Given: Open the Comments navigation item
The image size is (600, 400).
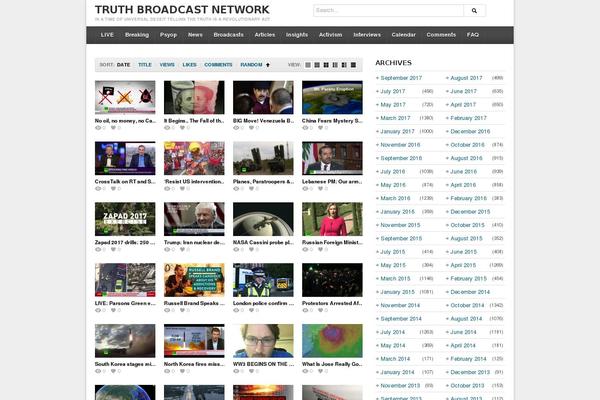Looking at the screenshot, I should pyautogui.click(x=441, y=35).
